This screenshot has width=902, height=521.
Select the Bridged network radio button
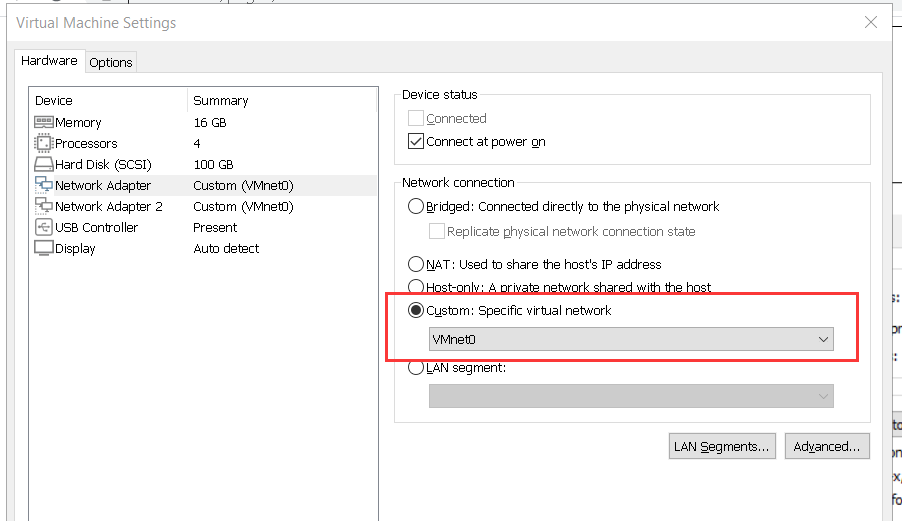tap(416, 207)
